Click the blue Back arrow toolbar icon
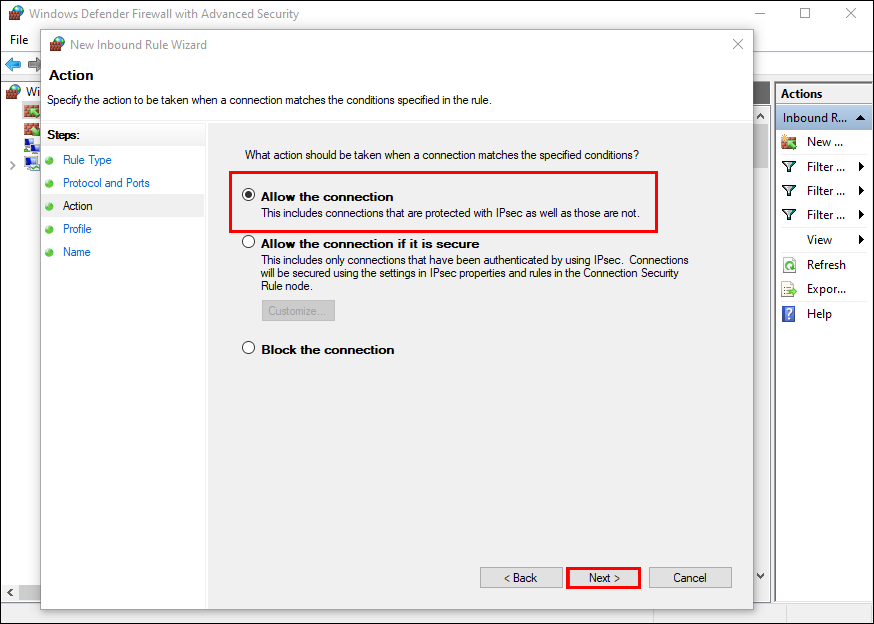Image resolution: width=874 pixels, height=624 pixels. coord(13,64)
